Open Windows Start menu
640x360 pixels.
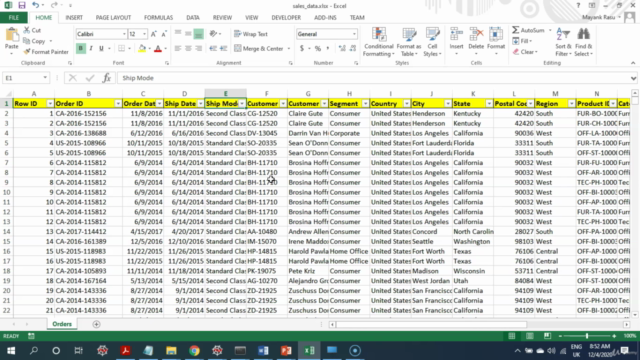[11, 350]
